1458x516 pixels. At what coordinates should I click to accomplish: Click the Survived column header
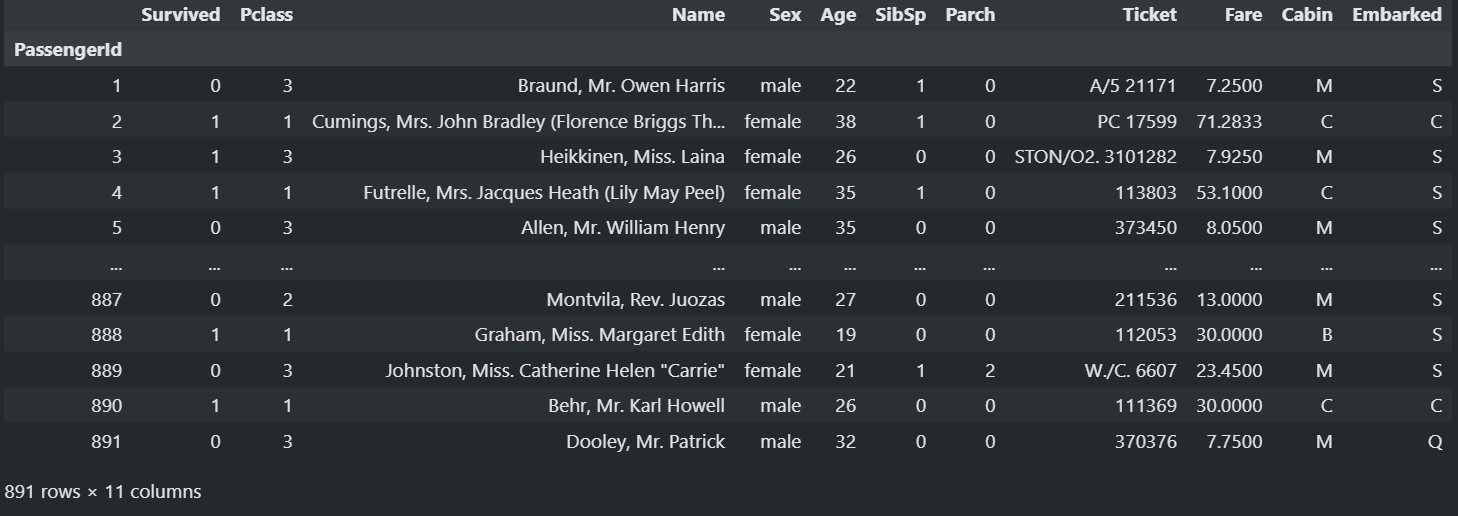181,15
